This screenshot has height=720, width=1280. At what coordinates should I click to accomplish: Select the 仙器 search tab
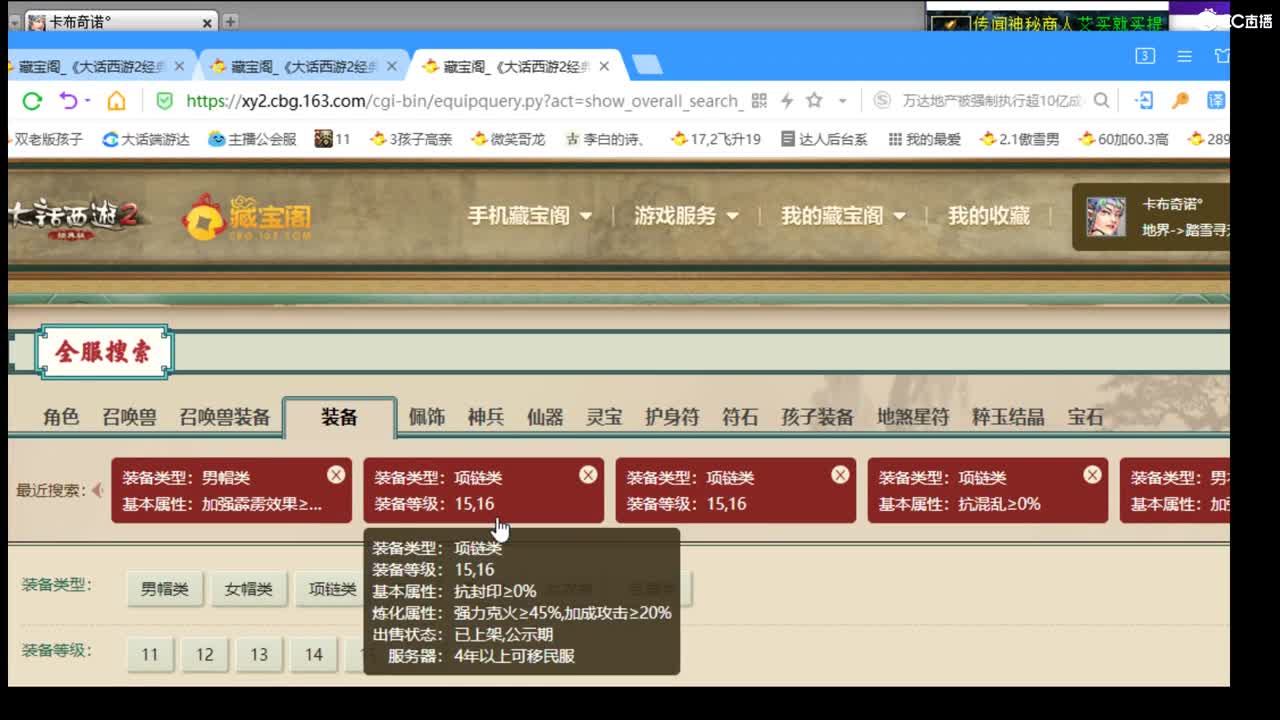tap(545, 417)
